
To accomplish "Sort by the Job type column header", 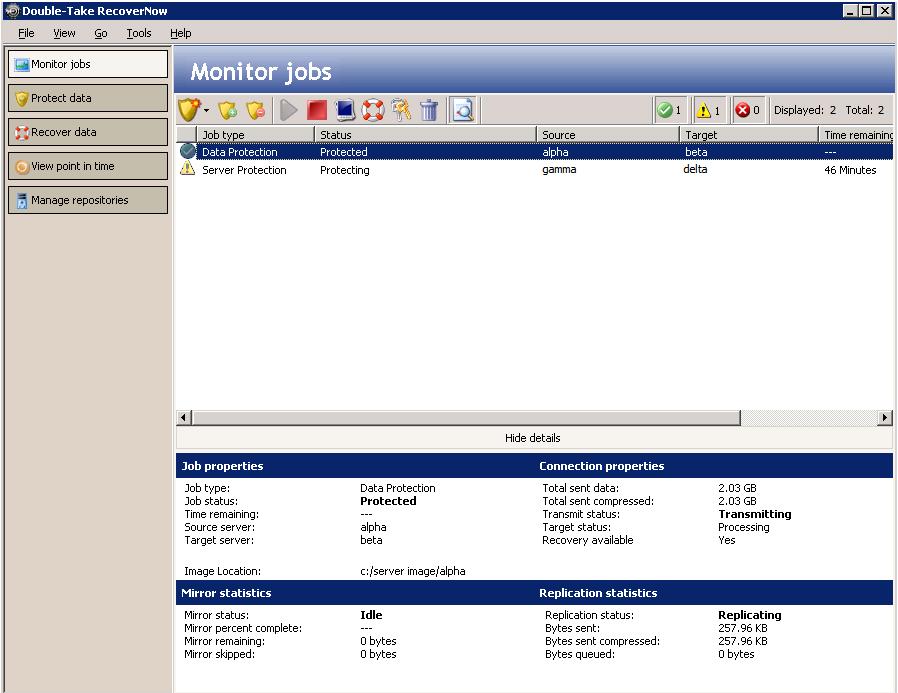I will click(x=255, y=135).
